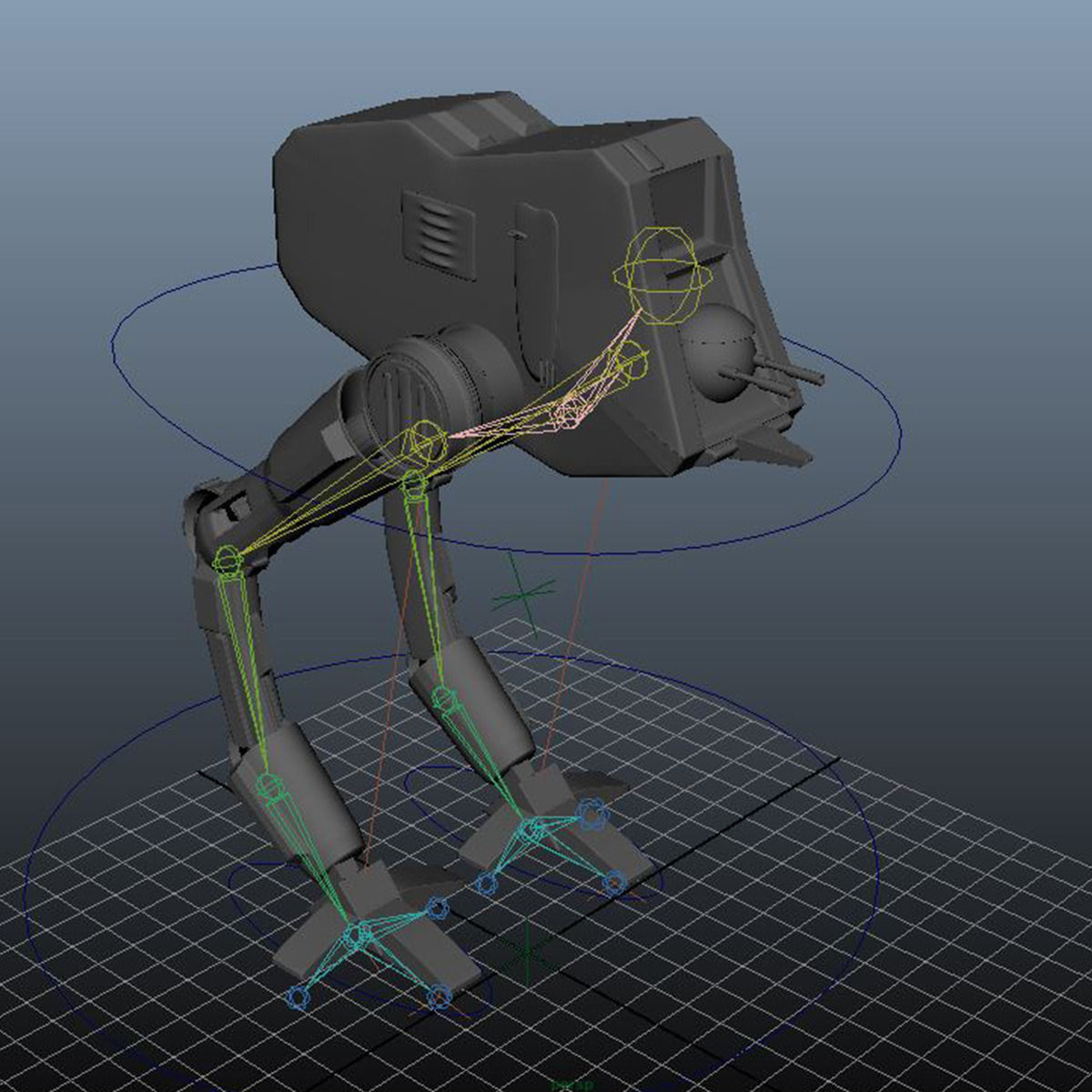Select the green lower knee joint on the foreground leg
Screen dimensions: 1092x1092
click(268, 785)
